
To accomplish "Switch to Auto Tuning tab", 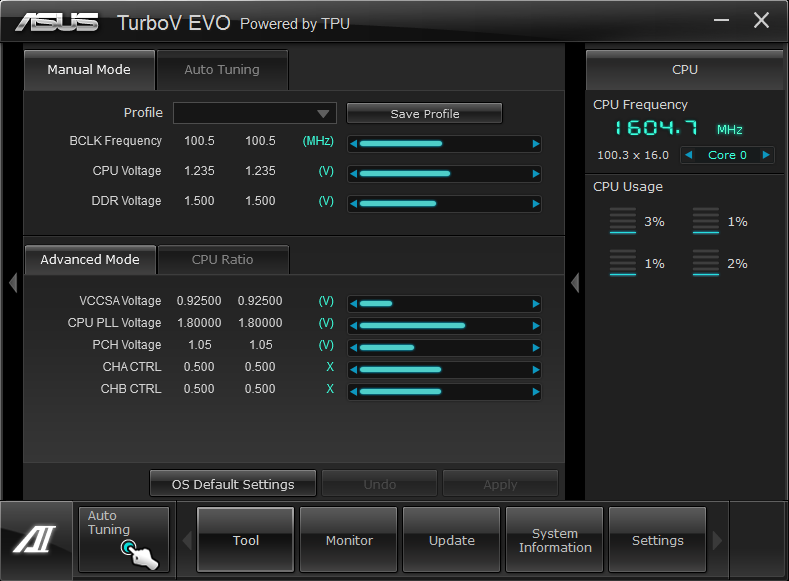I will 222,70.
